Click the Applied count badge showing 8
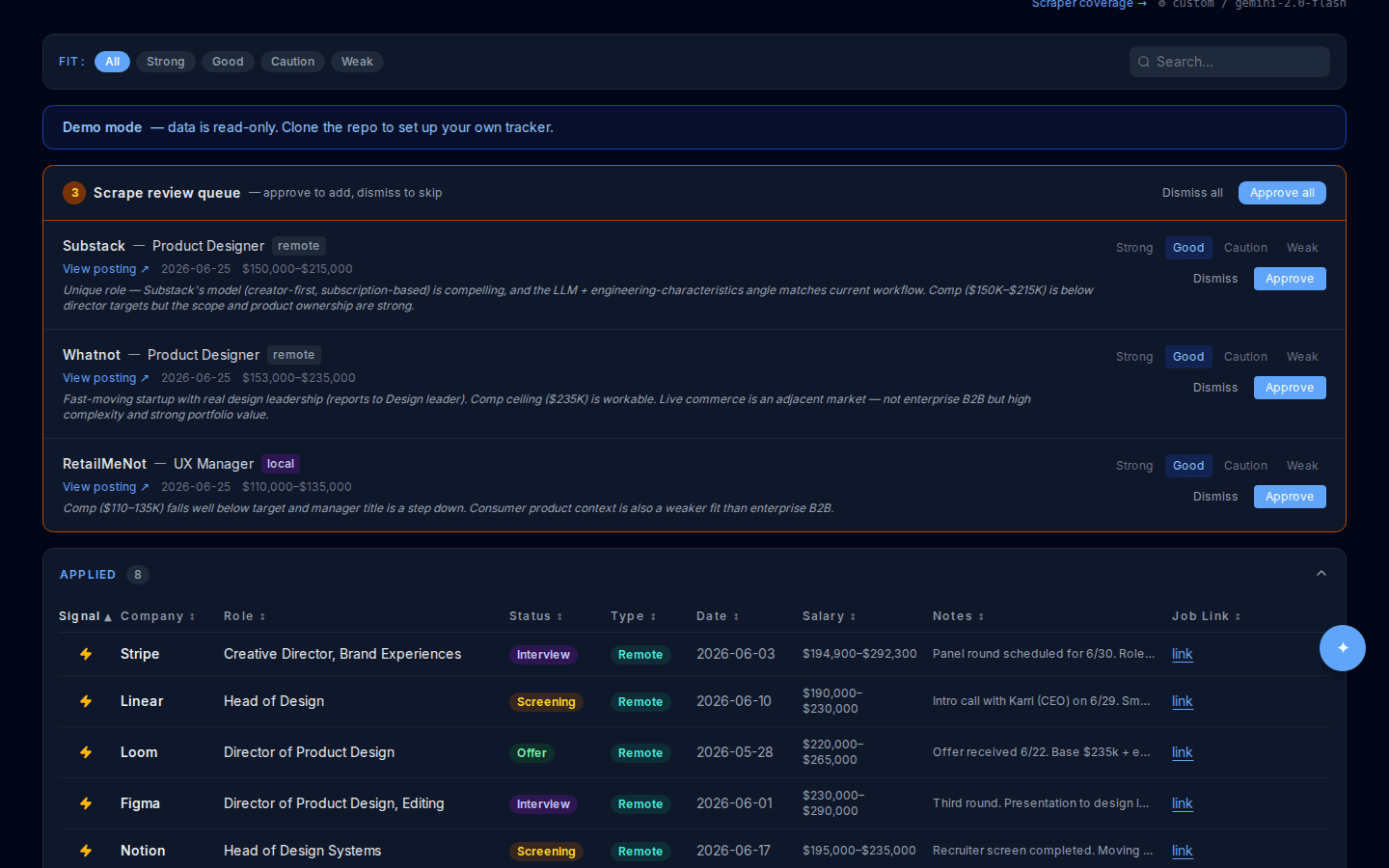Image resolution: width=1389 pixels, height=868 pixels. 138,575
